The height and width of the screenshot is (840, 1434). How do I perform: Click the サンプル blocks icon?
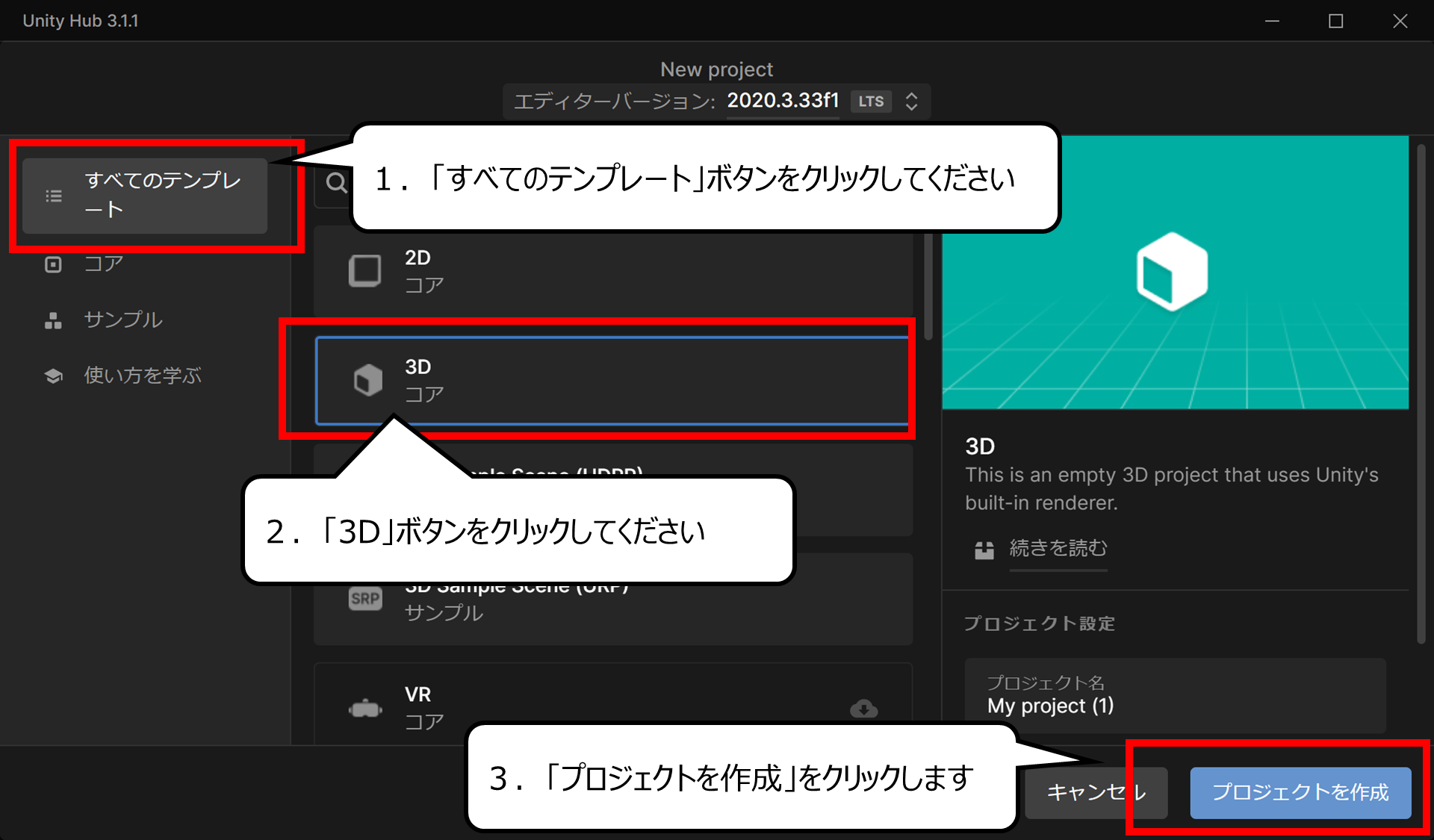click(53, 320)
